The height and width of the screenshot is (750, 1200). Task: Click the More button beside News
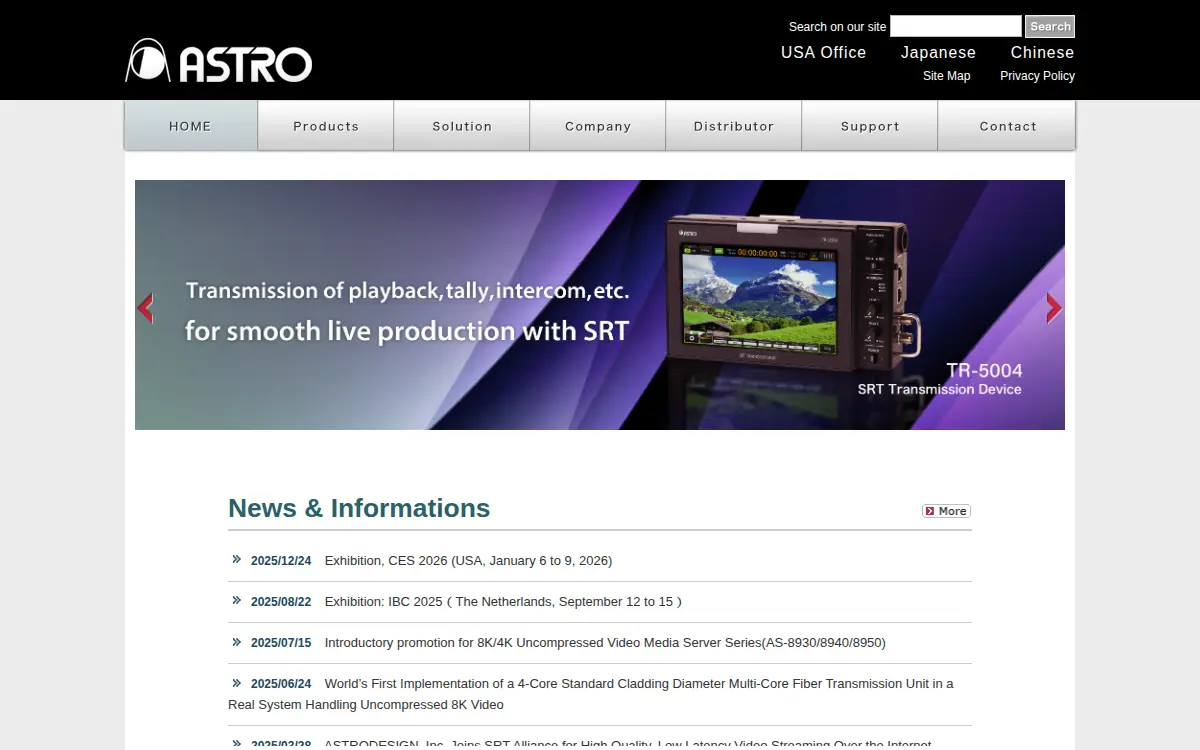tap(946, 511)
